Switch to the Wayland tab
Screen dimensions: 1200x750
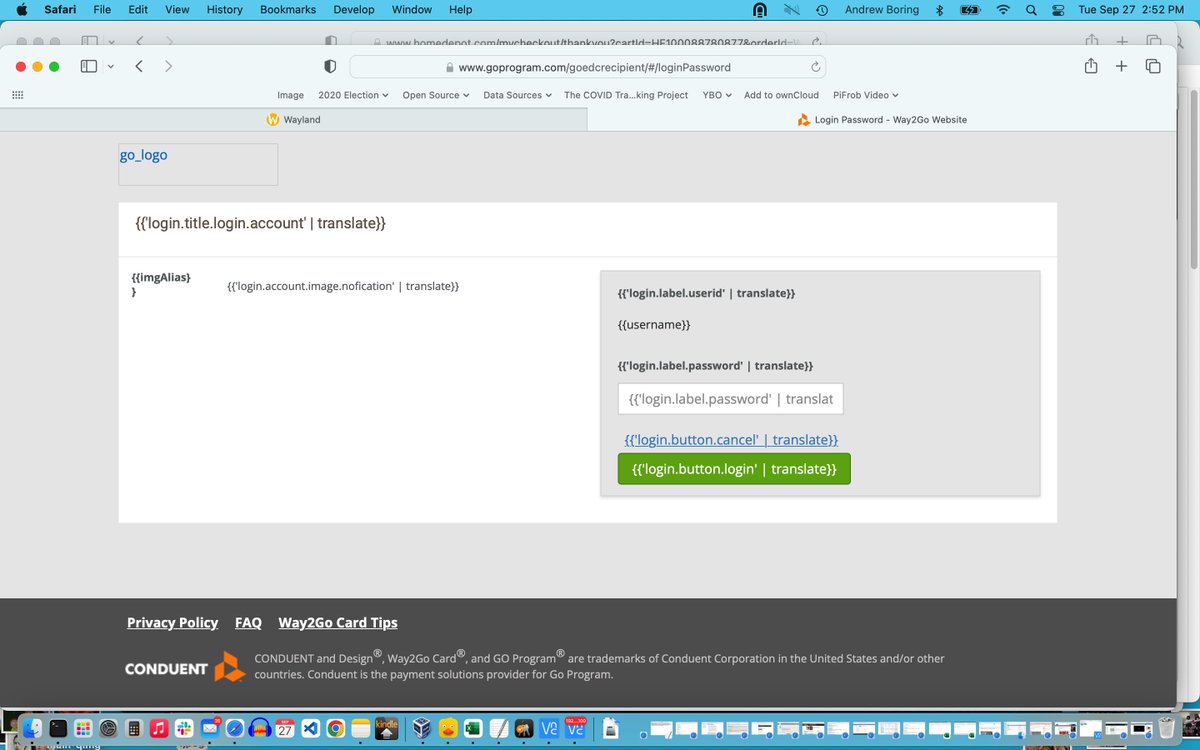(x=293, y=119)
